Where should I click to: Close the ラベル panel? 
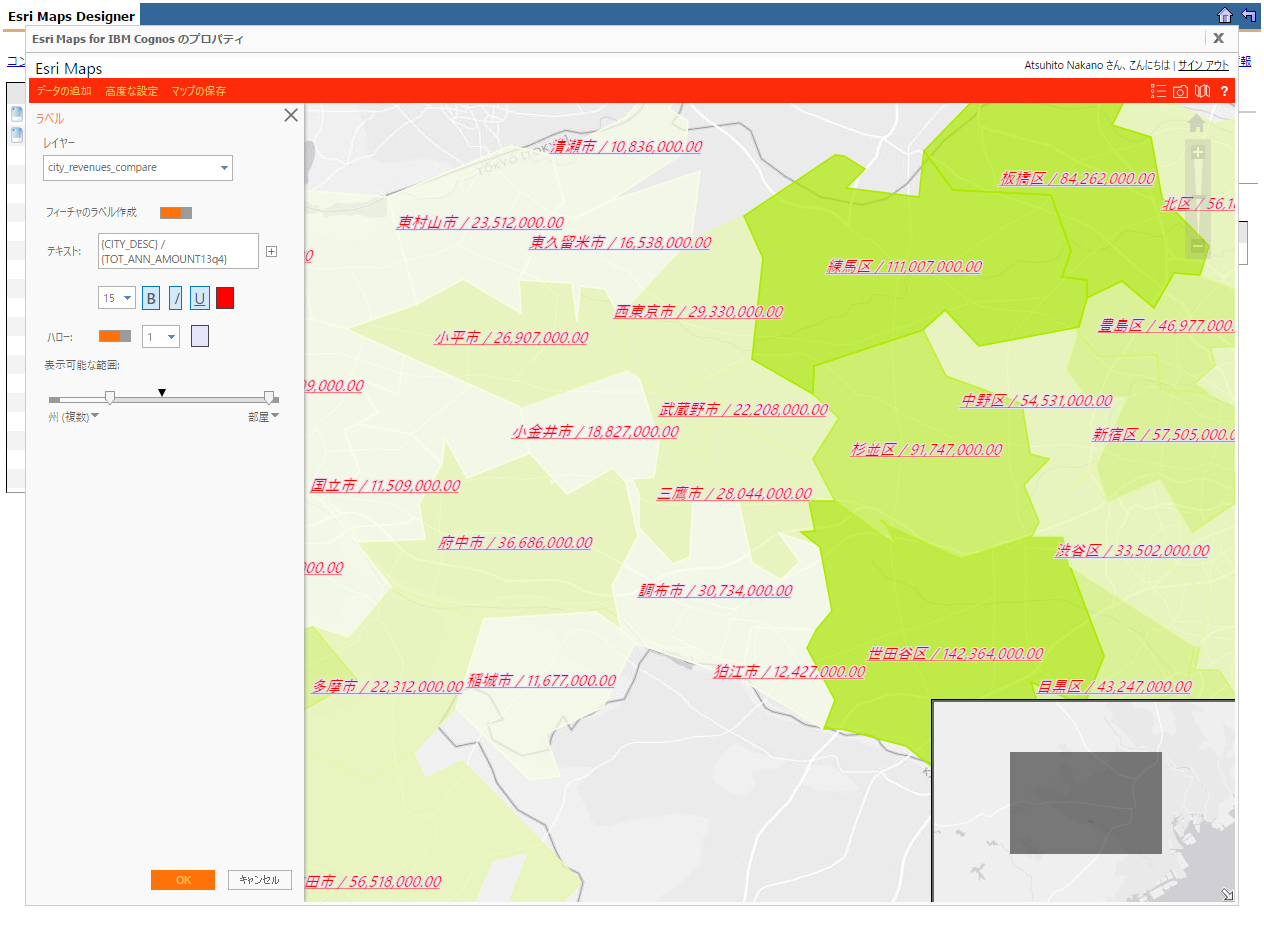(291, 115)
